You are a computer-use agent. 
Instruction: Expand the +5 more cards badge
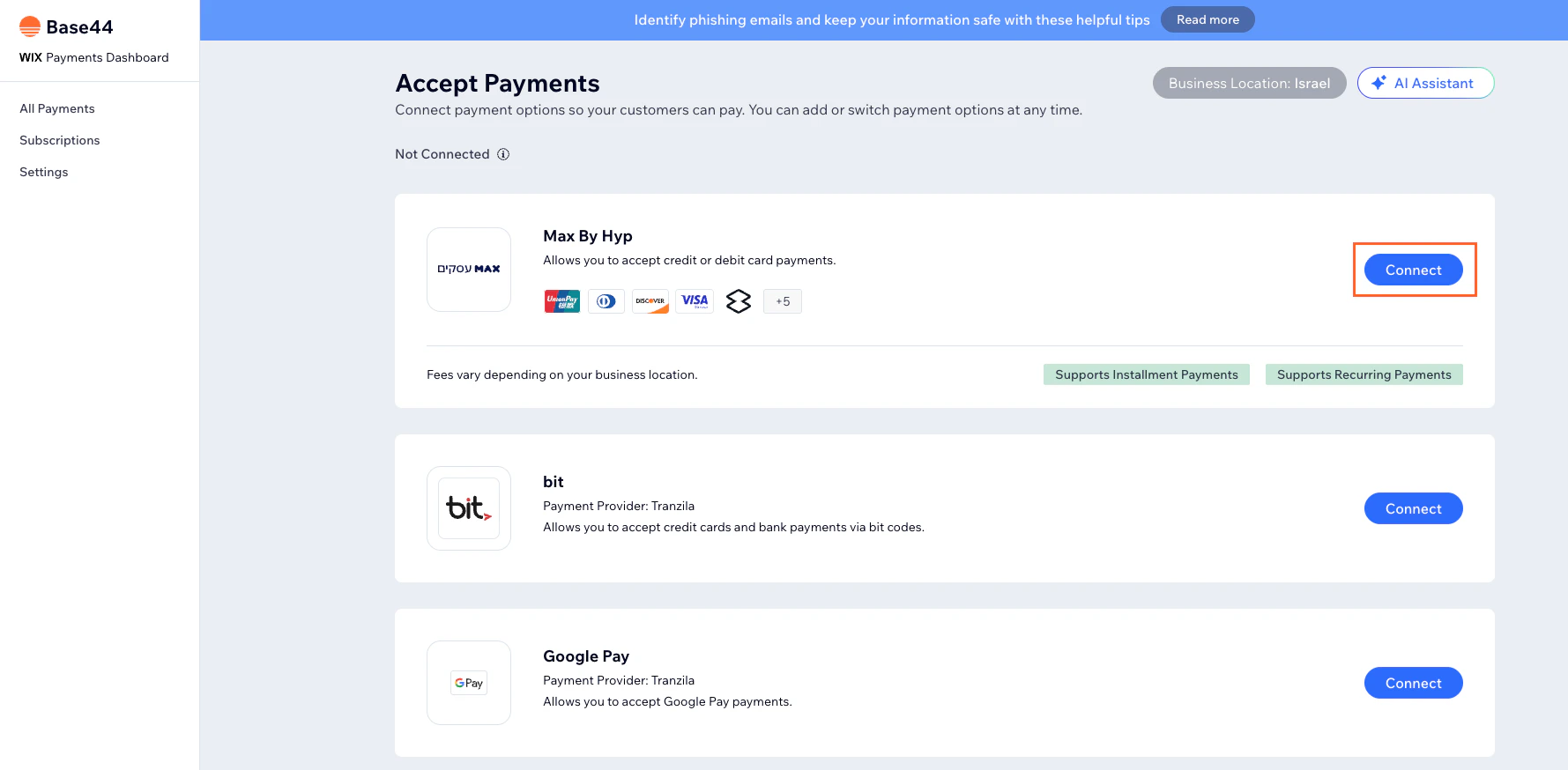click(x=783, y=301)
